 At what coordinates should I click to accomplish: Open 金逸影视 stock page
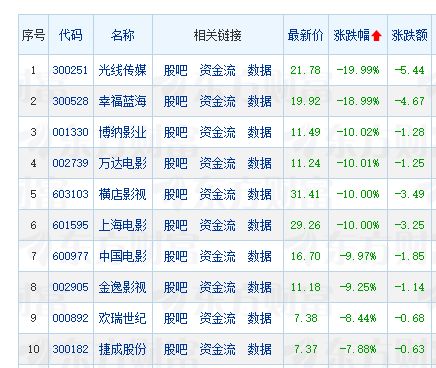pos(122,287)
